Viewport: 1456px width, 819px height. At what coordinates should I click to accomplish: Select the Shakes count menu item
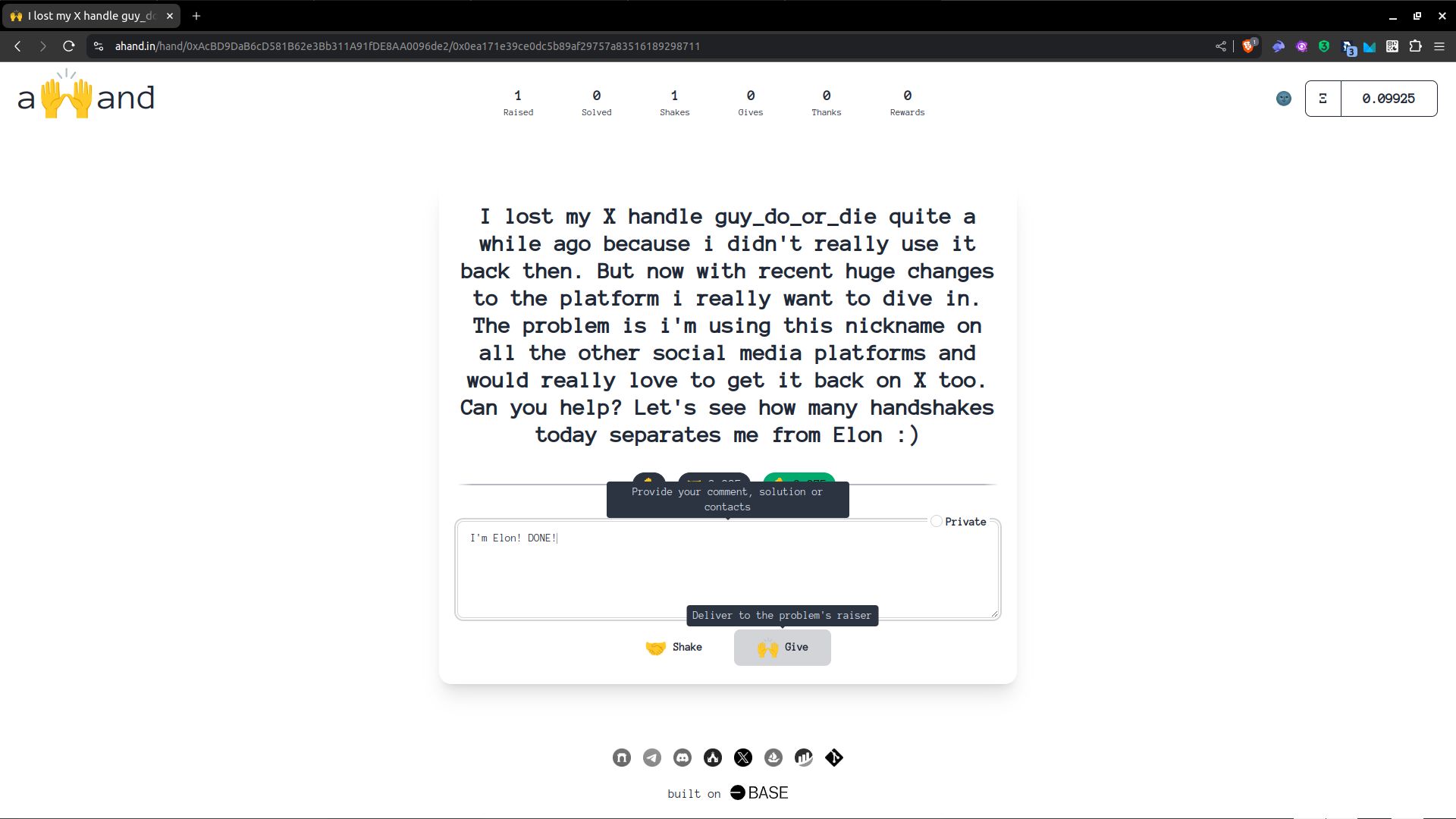click(x=675, y=101)
